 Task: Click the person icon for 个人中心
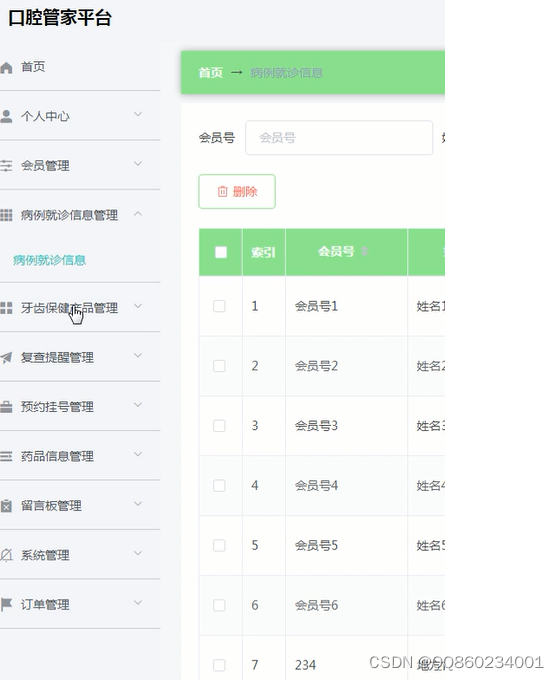(x=6, y=116)
